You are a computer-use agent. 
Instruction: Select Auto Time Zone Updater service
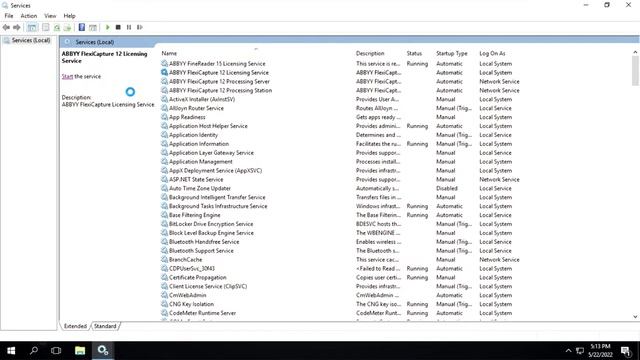coord(200,189)
